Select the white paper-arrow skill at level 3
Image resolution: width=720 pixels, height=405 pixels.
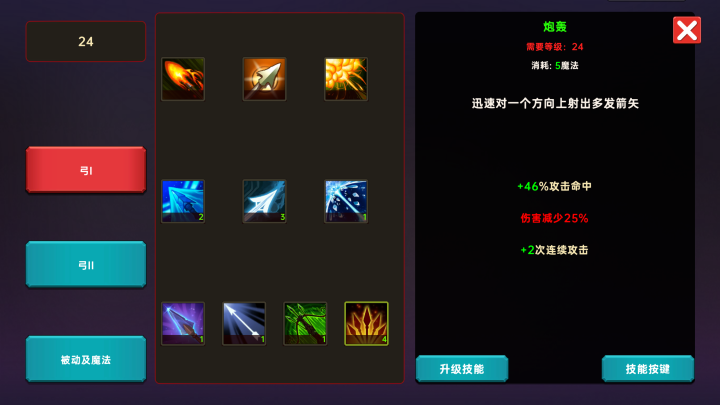(264, 201)
